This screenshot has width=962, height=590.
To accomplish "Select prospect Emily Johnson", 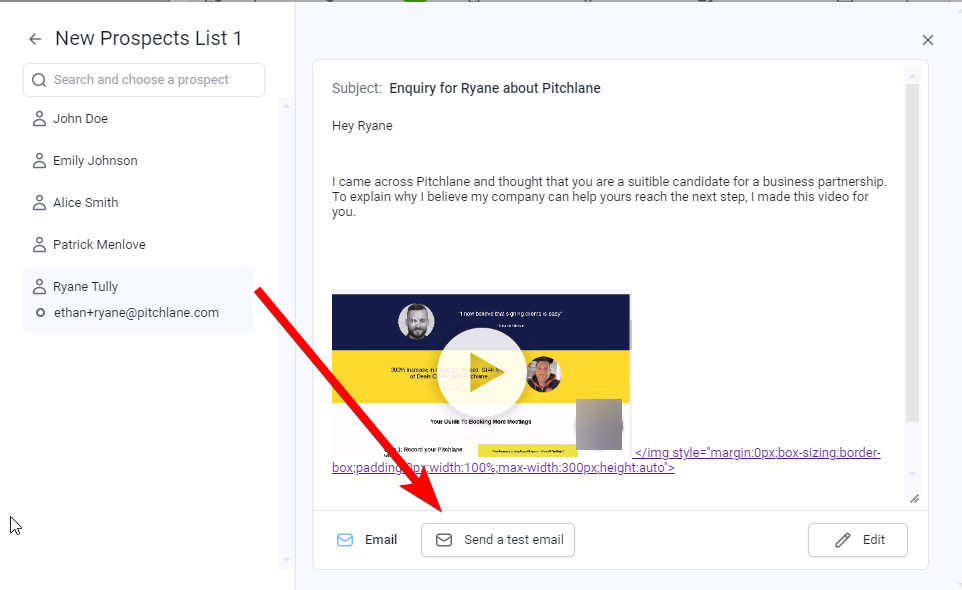I will pos(95,161).
